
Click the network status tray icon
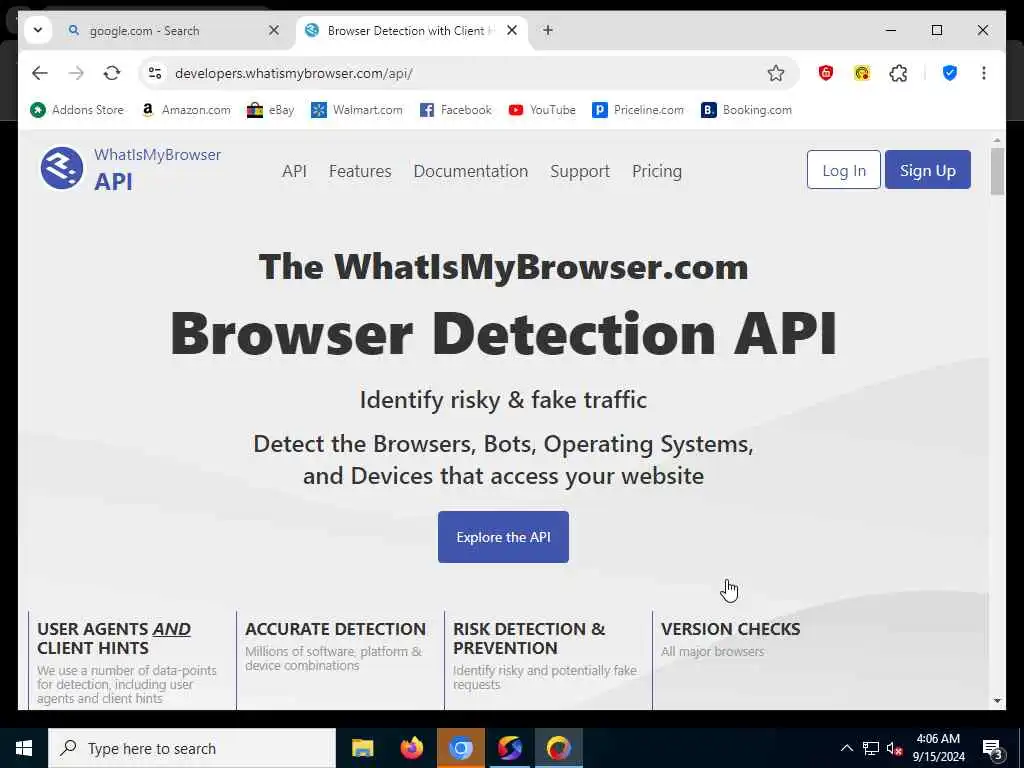coord(871,748)
